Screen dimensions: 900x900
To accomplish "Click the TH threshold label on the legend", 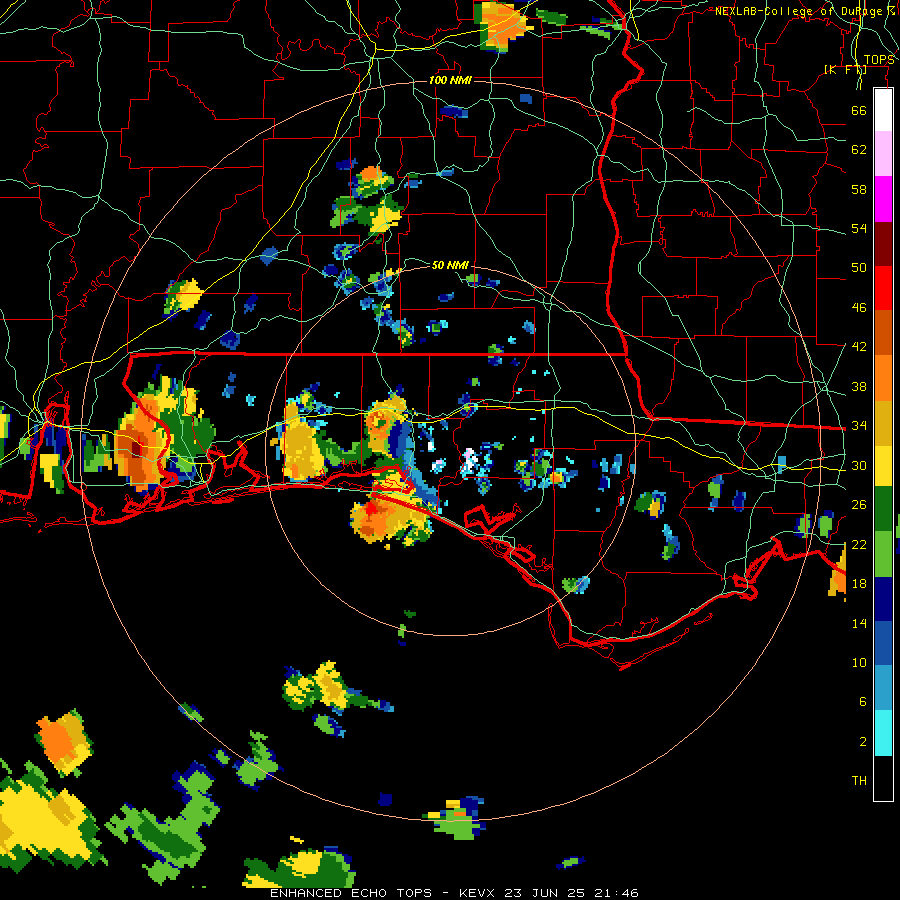I will [x=859, y=780].
